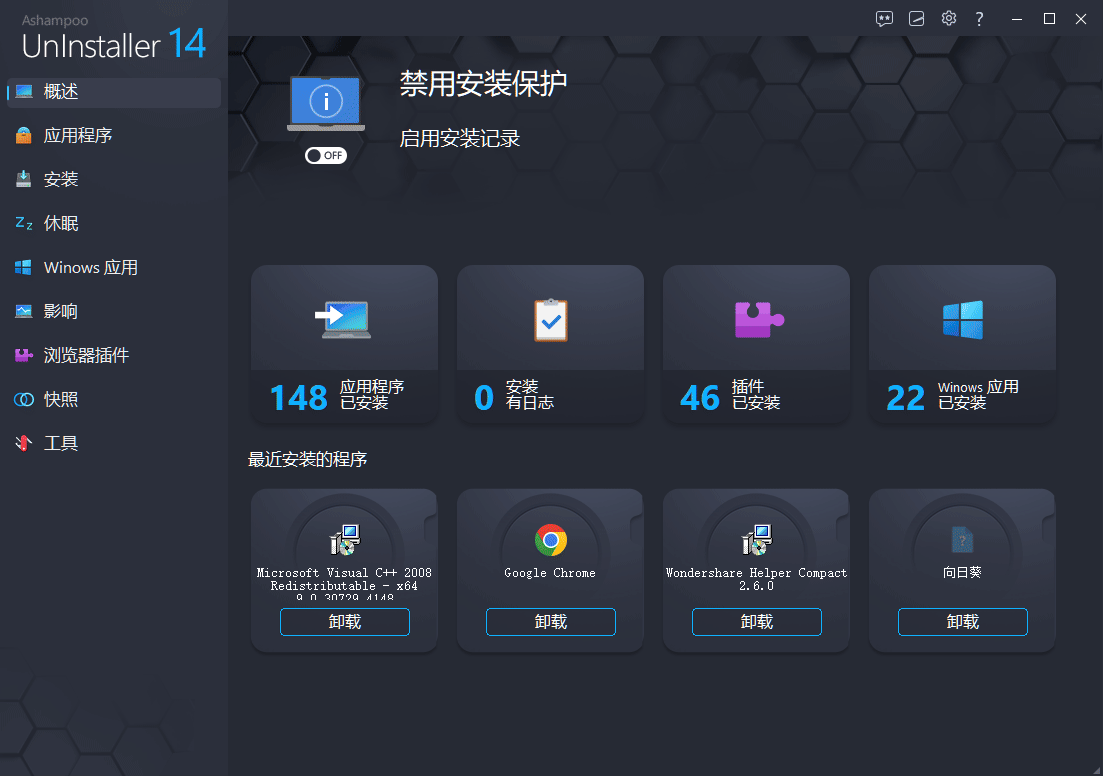Open the feedback rating speech bubble icon
Viewport: 1103px width, 776px height.
tap(884, 19)
